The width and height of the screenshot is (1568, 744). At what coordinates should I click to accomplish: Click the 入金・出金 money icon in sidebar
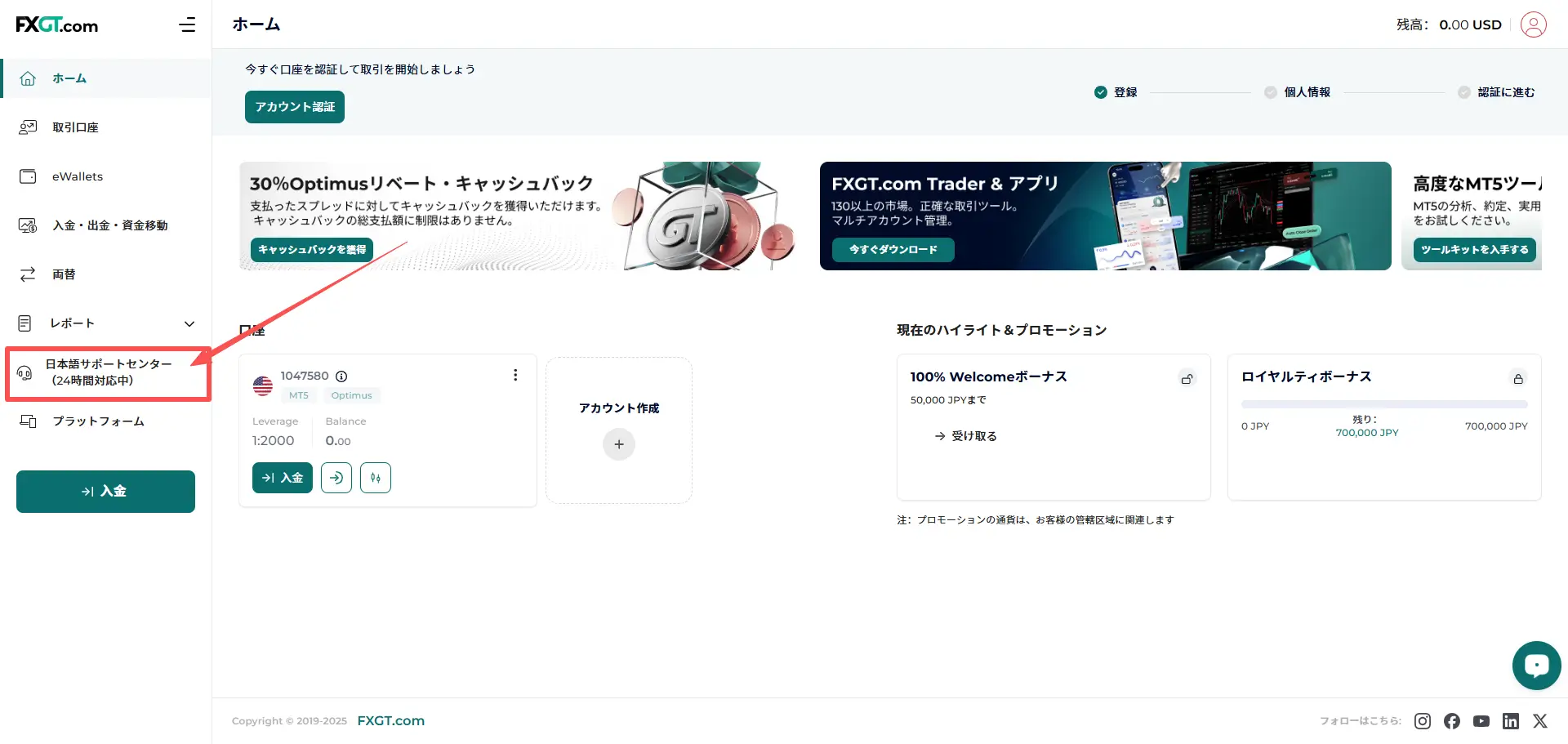click(28, 225)
